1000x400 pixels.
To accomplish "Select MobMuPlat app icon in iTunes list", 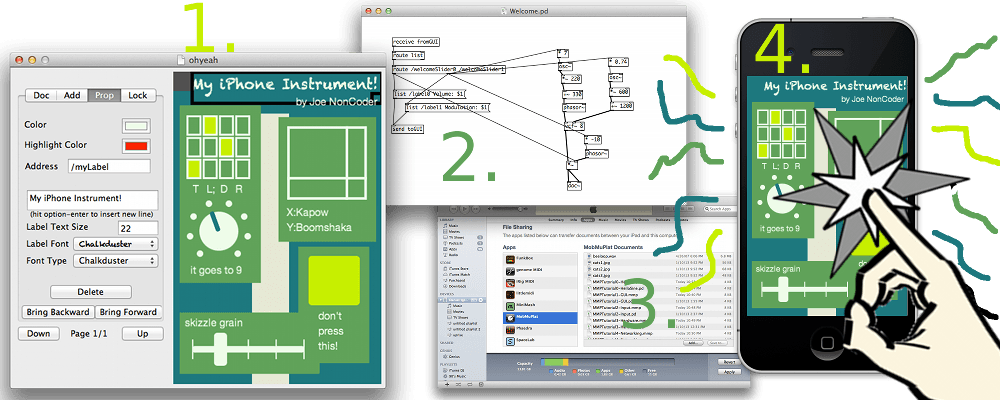I will [x=510, y=318].
